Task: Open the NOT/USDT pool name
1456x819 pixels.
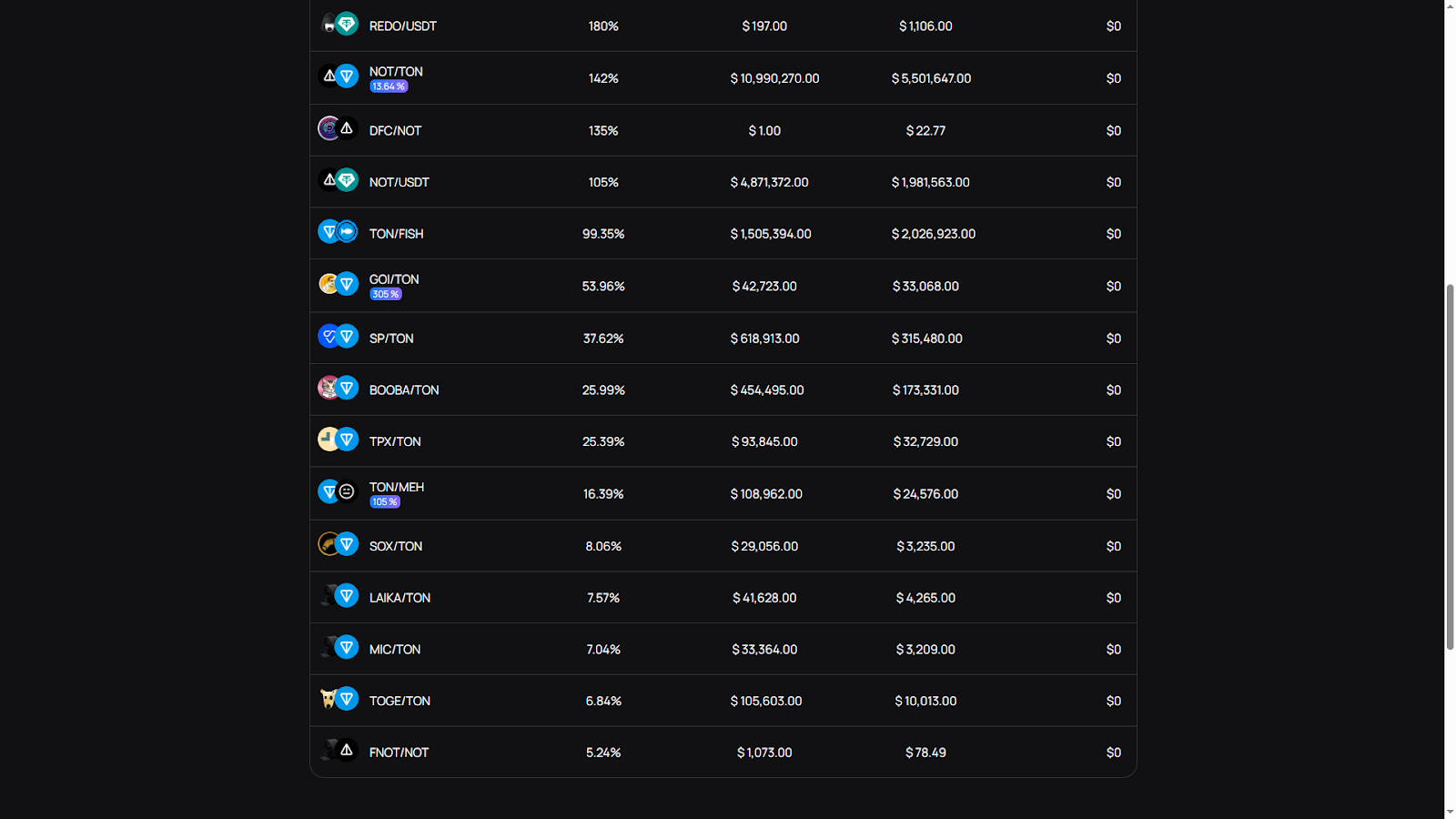Action: (x=399, y=182)
